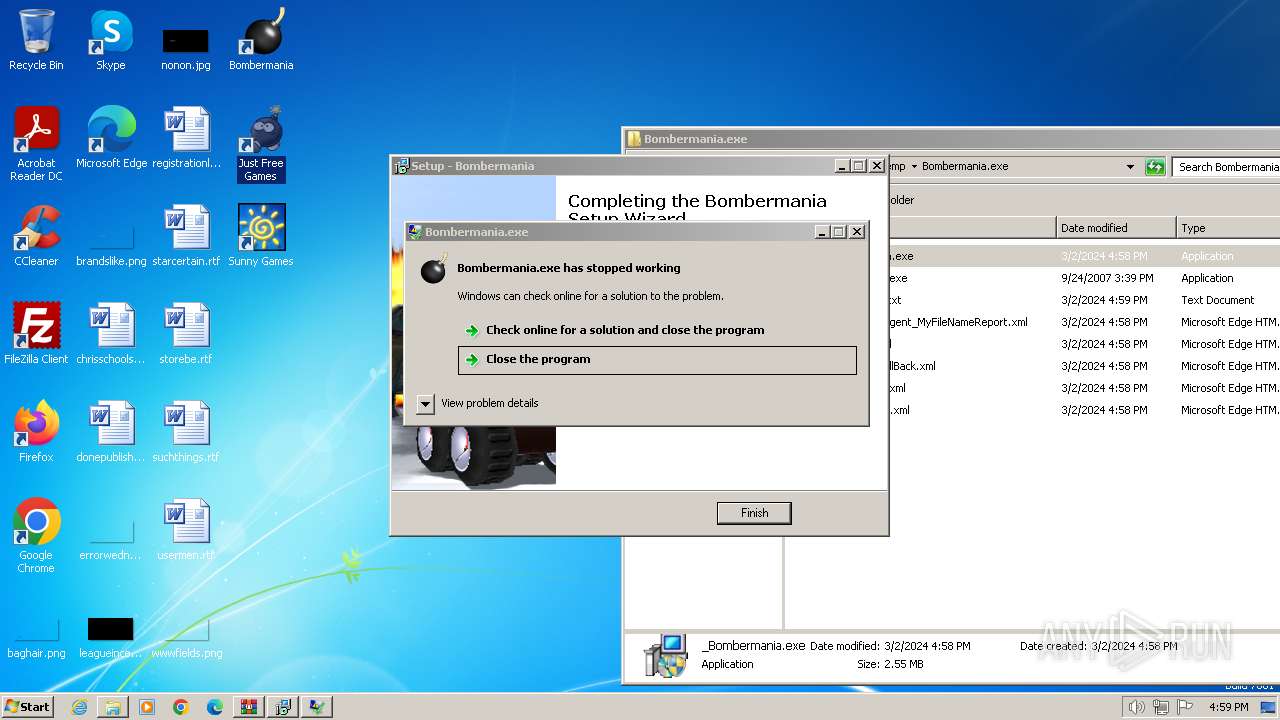This screenshot has width=1280, height=720.
Task: Switch to the Setup installer taskbar button
Action: coord(282,707)
